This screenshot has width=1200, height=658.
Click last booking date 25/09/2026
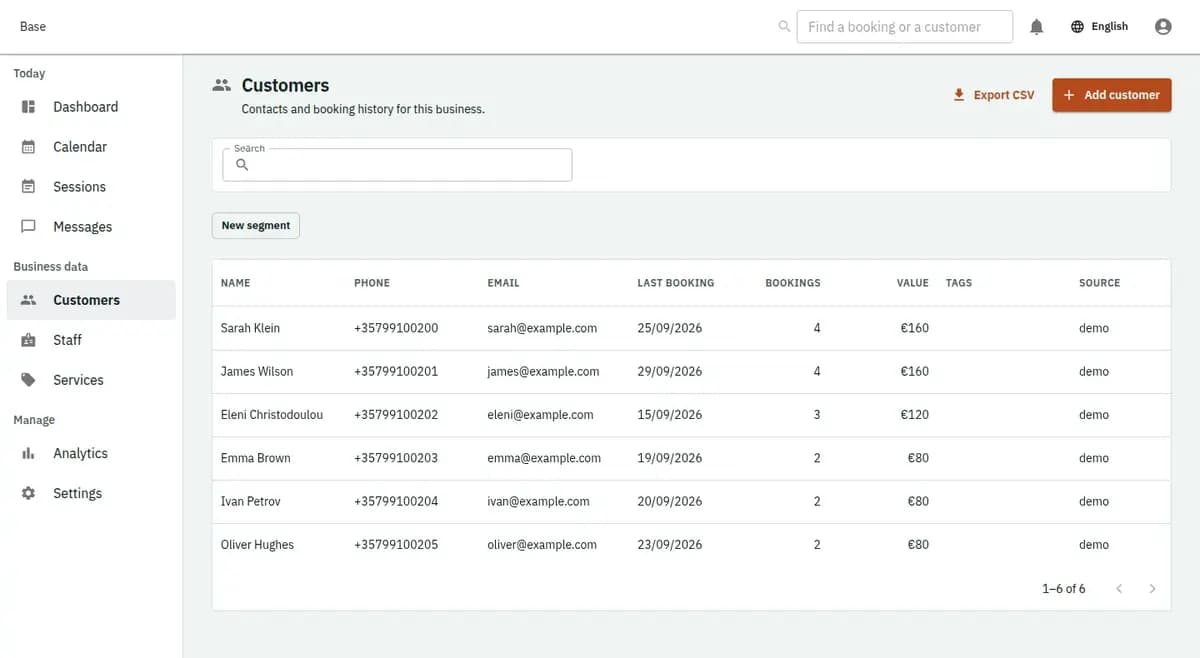point(670,328)
